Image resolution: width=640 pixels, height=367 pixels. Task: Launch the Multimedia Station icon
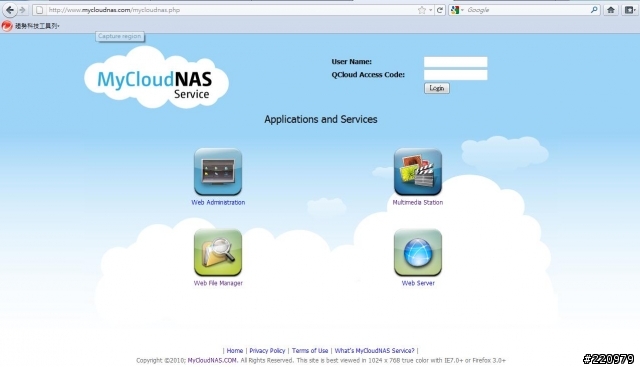pos(418,171)
